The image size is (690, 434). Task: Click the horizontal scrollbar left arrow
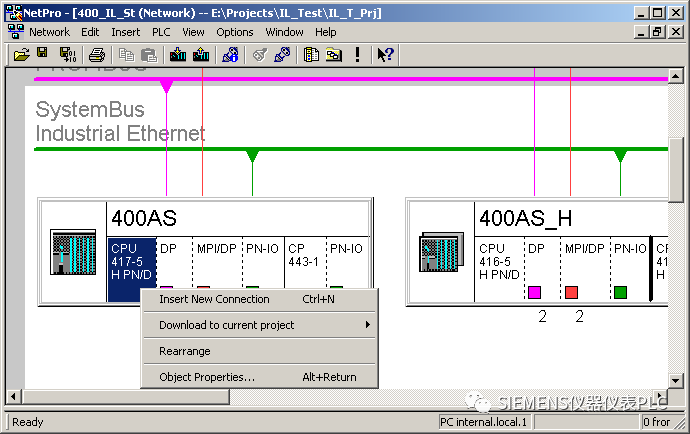point(13,397)
